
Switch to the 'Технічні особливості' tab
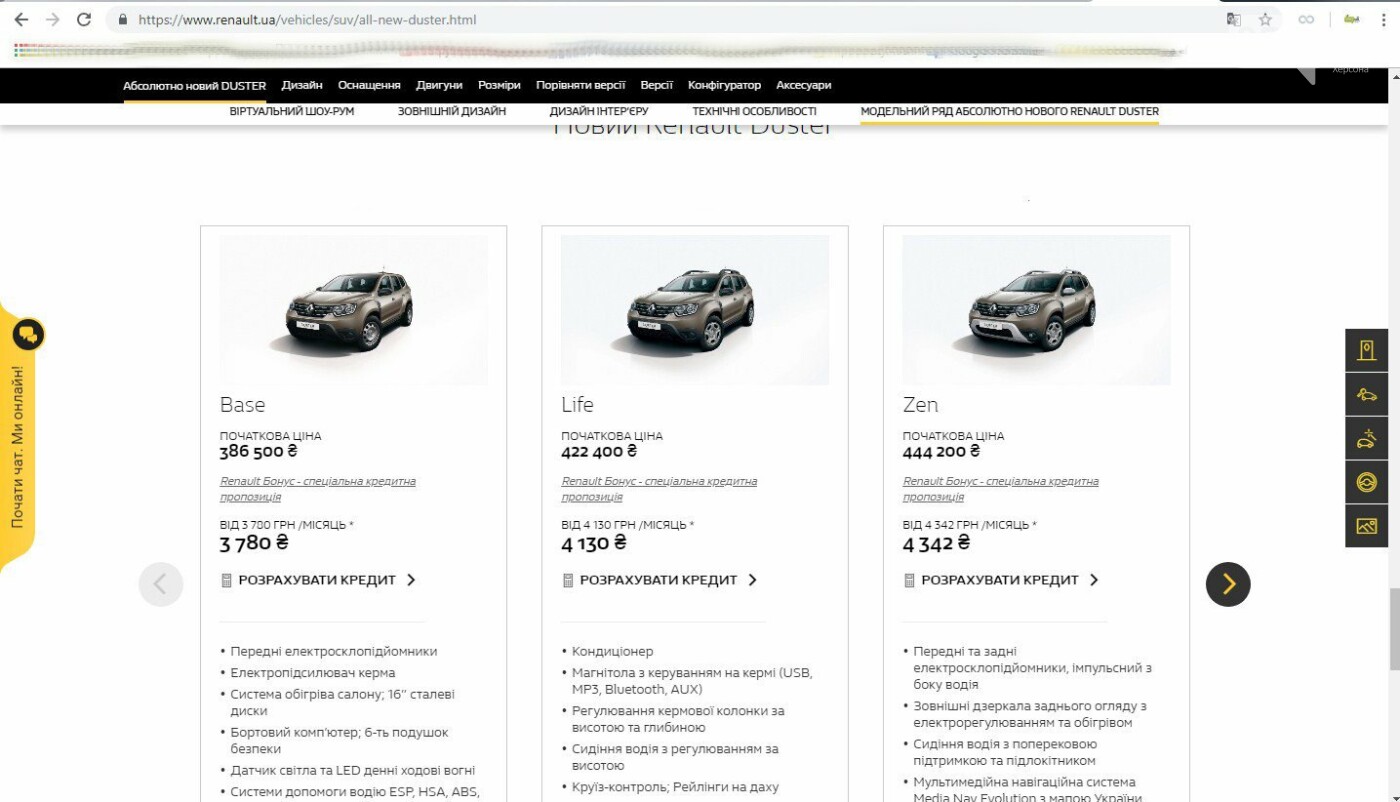coord(754,111)
